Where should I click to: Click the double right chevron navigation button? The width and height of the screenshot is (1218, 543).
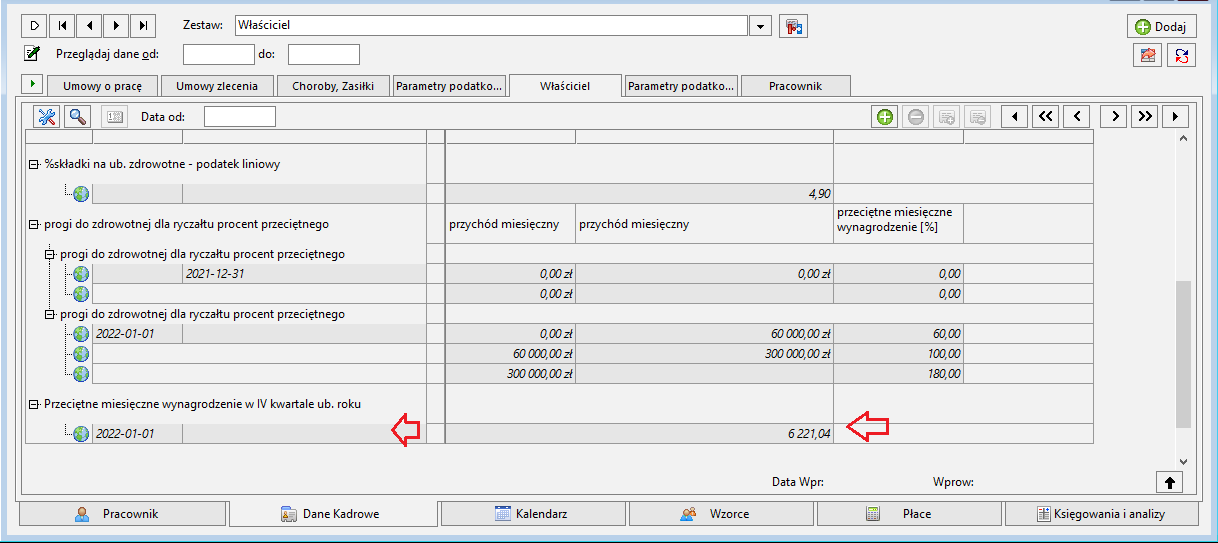coord(1145,117)
